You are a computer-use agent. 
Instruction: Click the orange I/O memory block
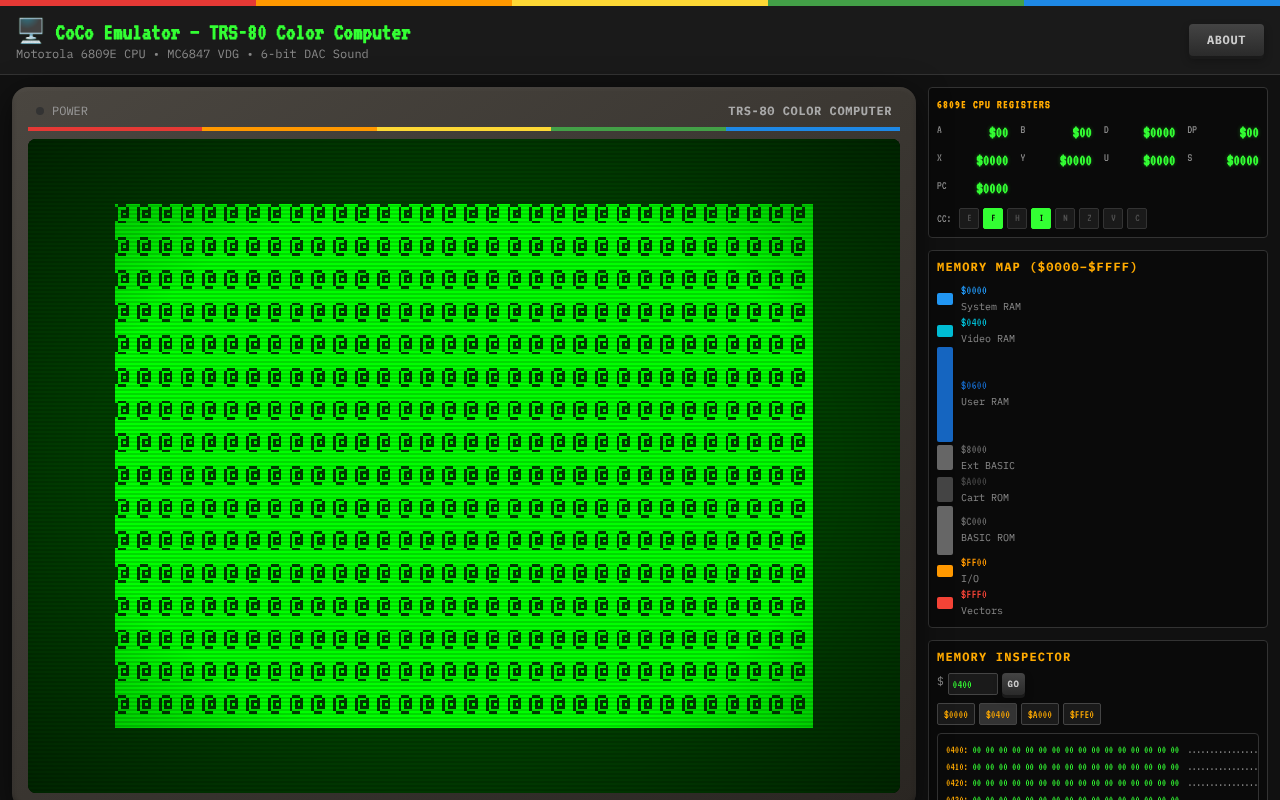click(945, 571)
